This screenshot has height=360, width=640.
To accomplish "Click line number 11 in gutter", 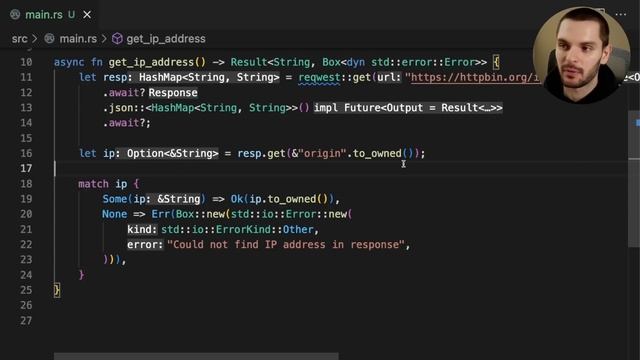I will pos(26,77).
